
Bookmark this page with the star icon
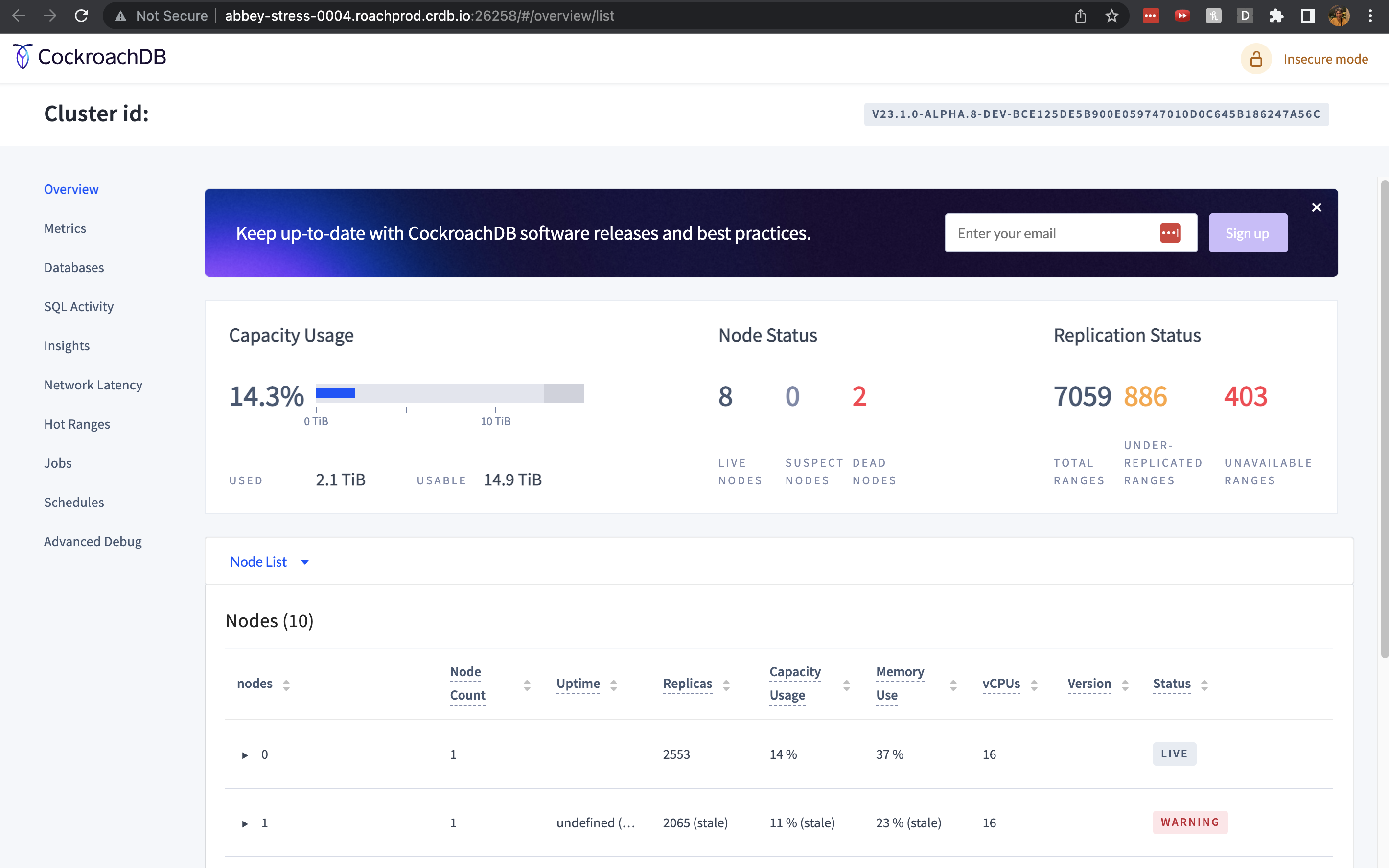(1111, 16)
